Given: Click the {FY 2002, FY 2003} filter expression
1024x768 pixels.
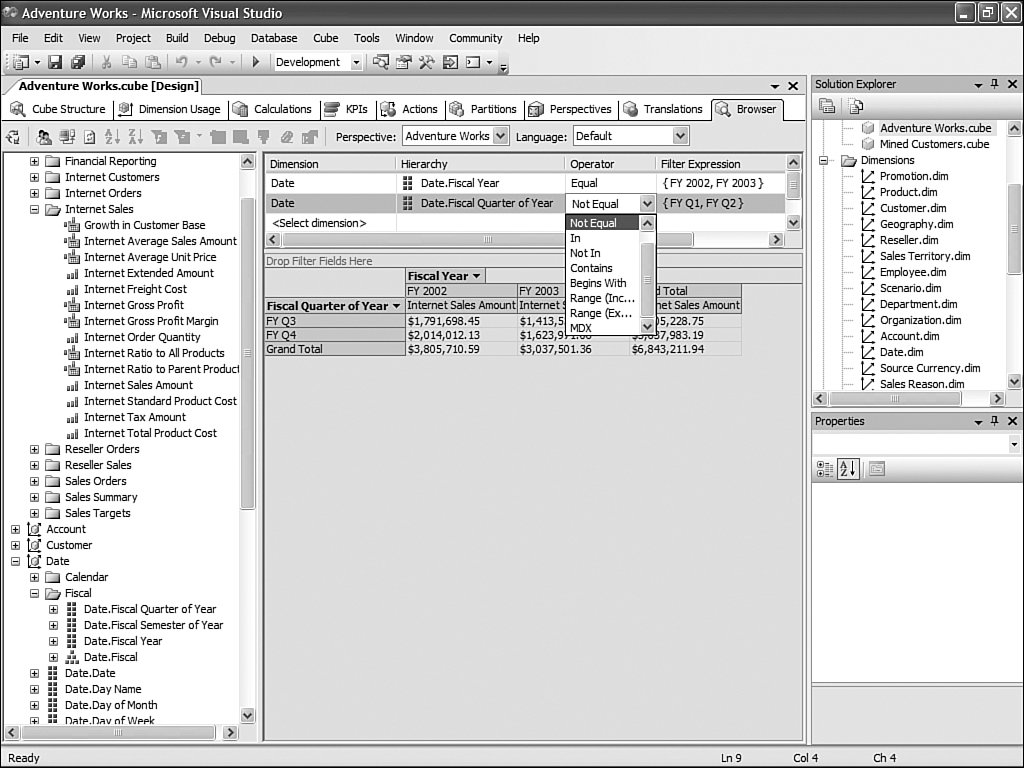Looking at the screenshot, I should pyautogui.click(x=720, y=184).
